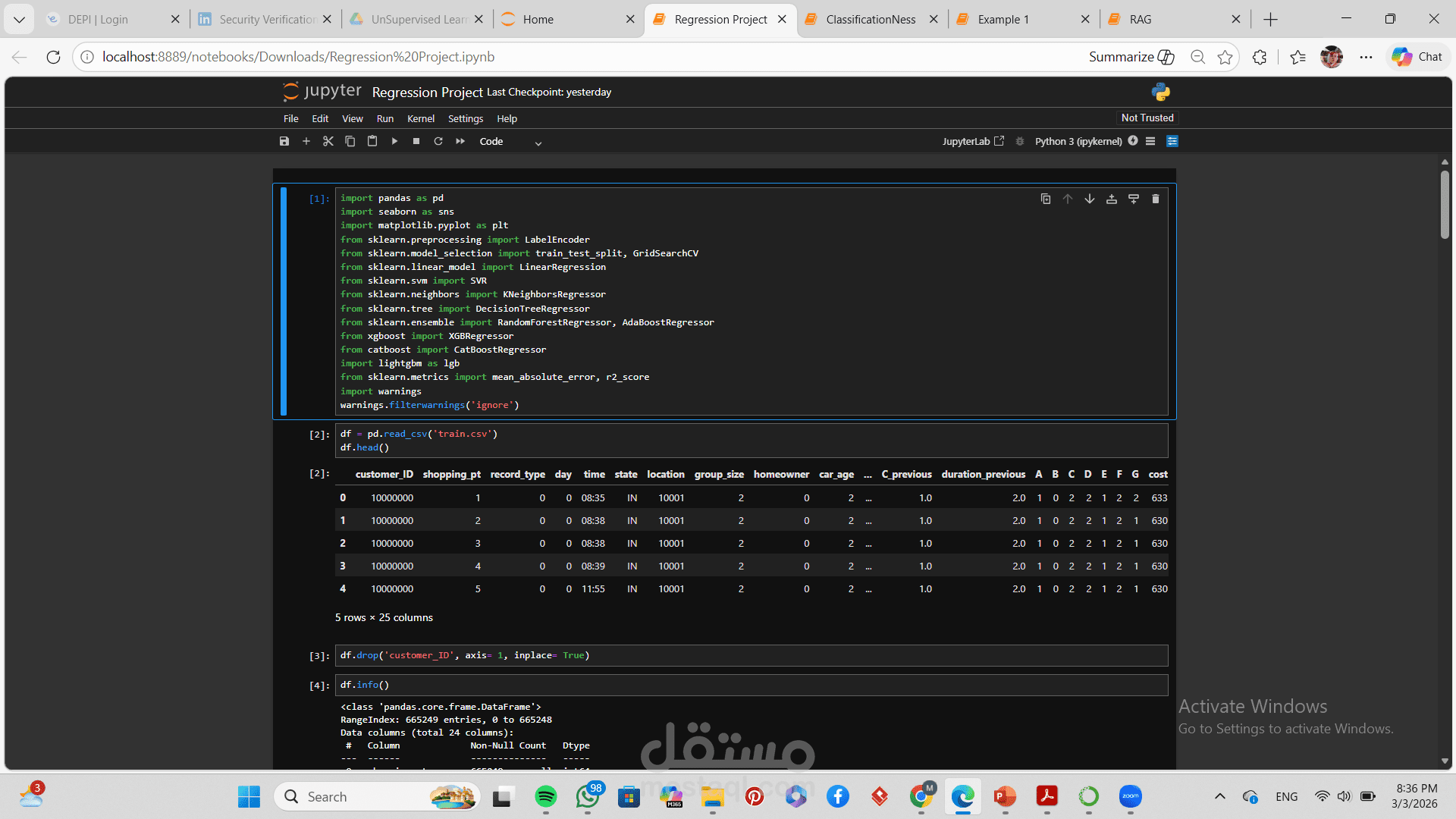Screen dimensions: 1456x819
Task: Restart kernel and run all cells
Action: coord(460,141)
